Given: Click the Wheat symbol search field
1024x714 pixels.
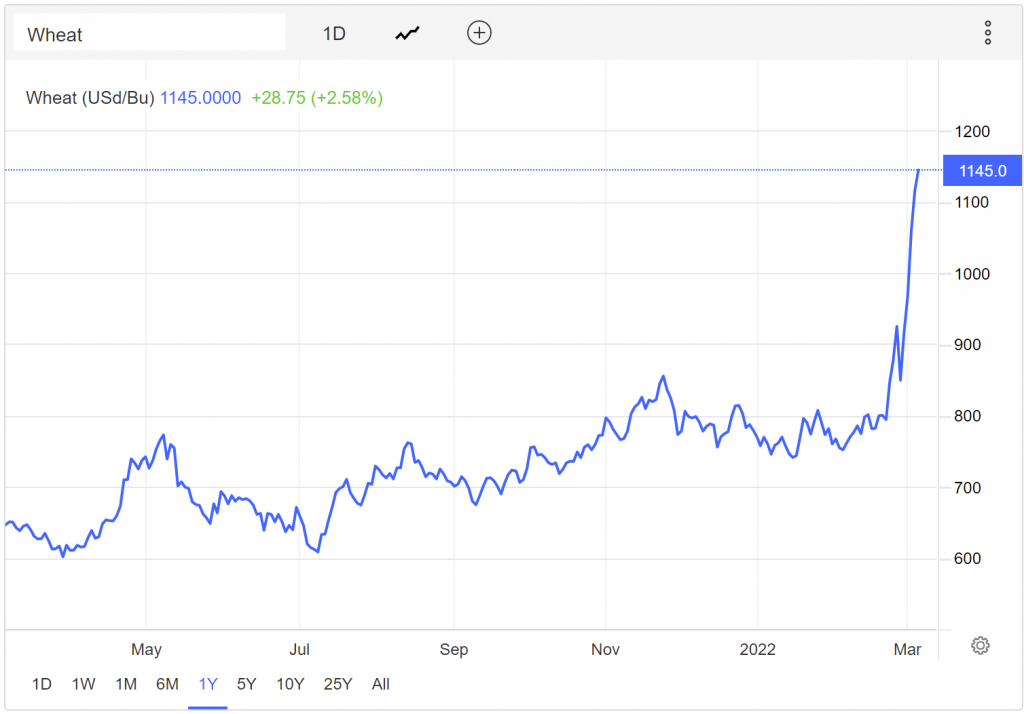Looking at the screenshot, I should 149,33.
